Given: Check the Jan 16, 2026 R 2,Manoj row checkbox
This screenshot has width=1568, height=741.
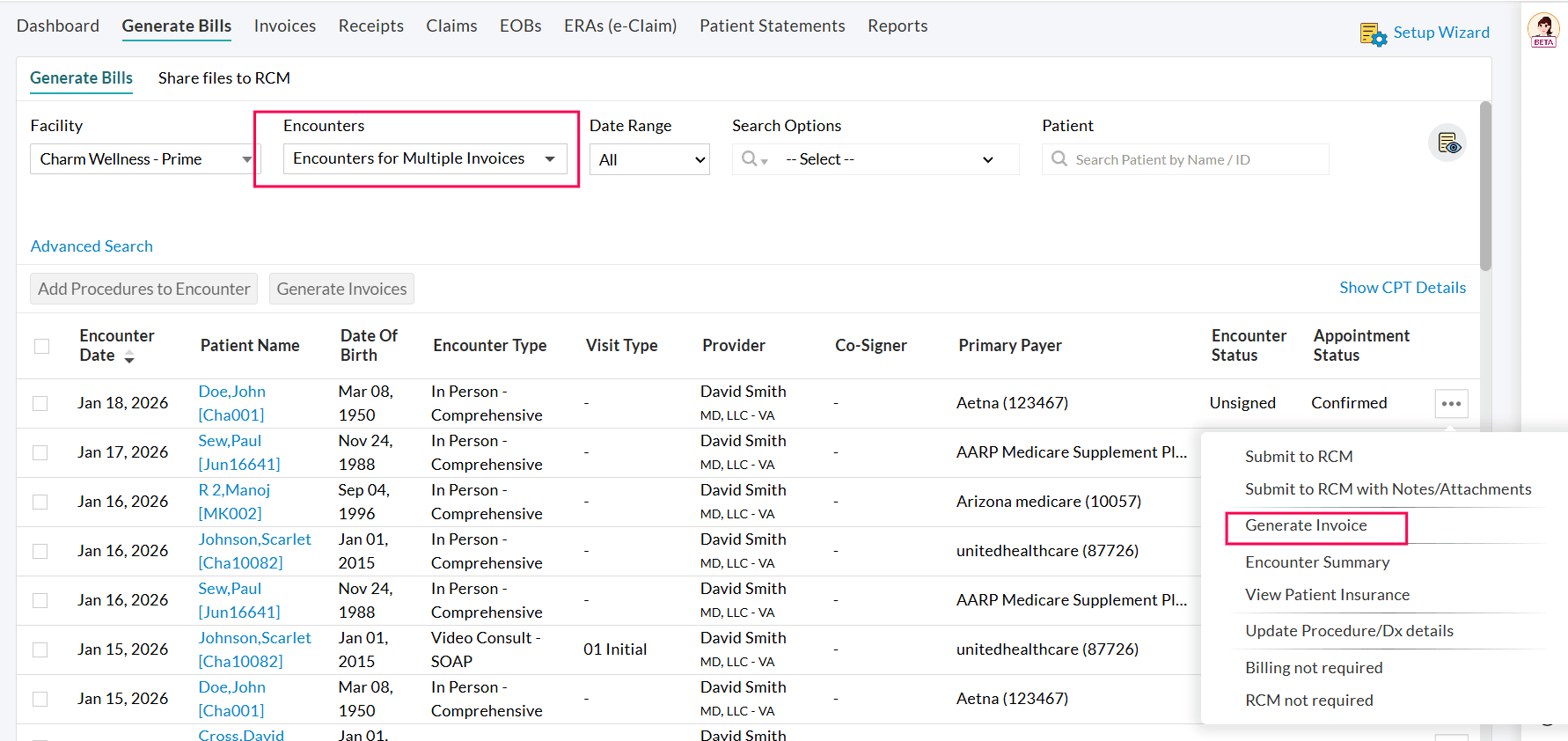Looking at the screenshot, I should coord(40,502).
